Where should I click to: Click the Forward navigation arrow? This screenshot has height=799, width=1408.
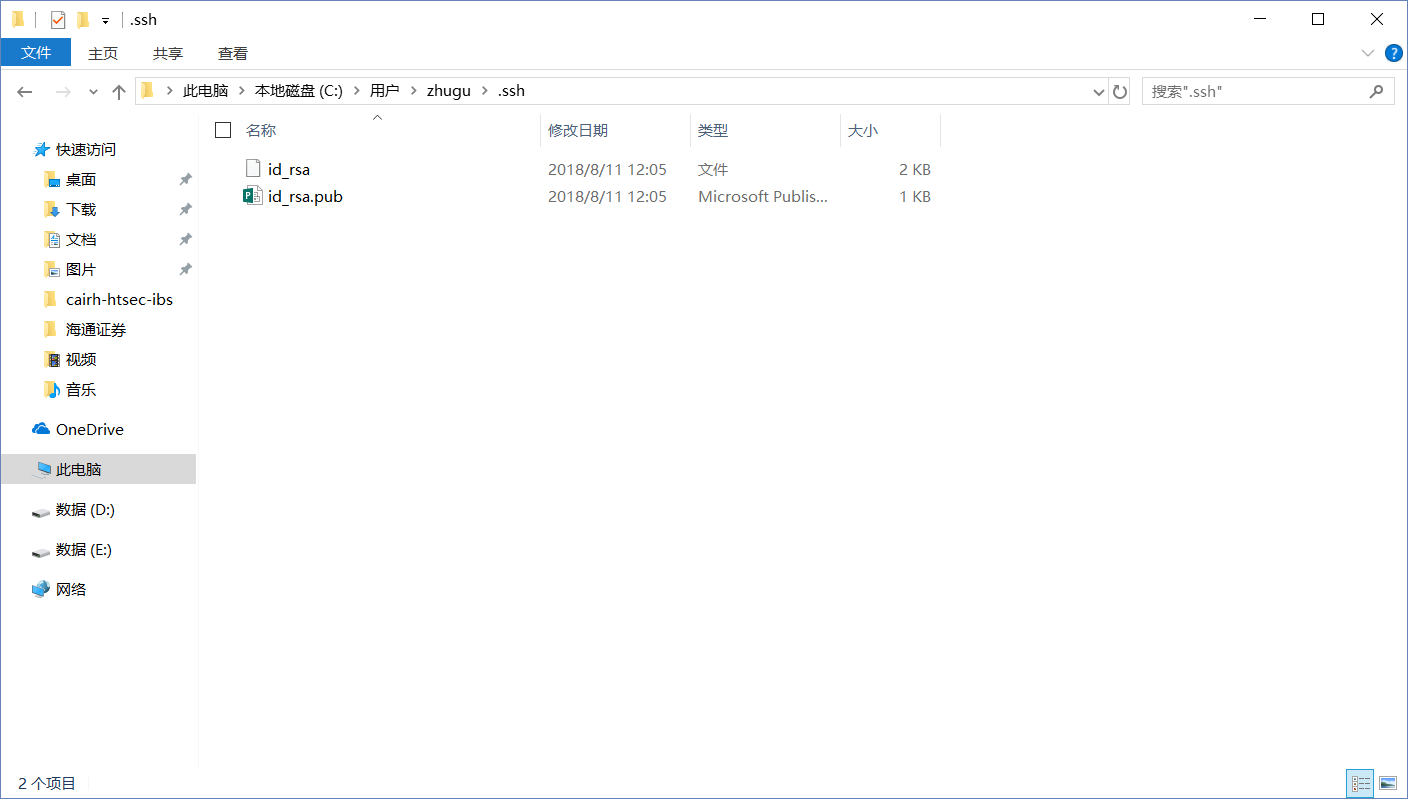click(63, 91)
